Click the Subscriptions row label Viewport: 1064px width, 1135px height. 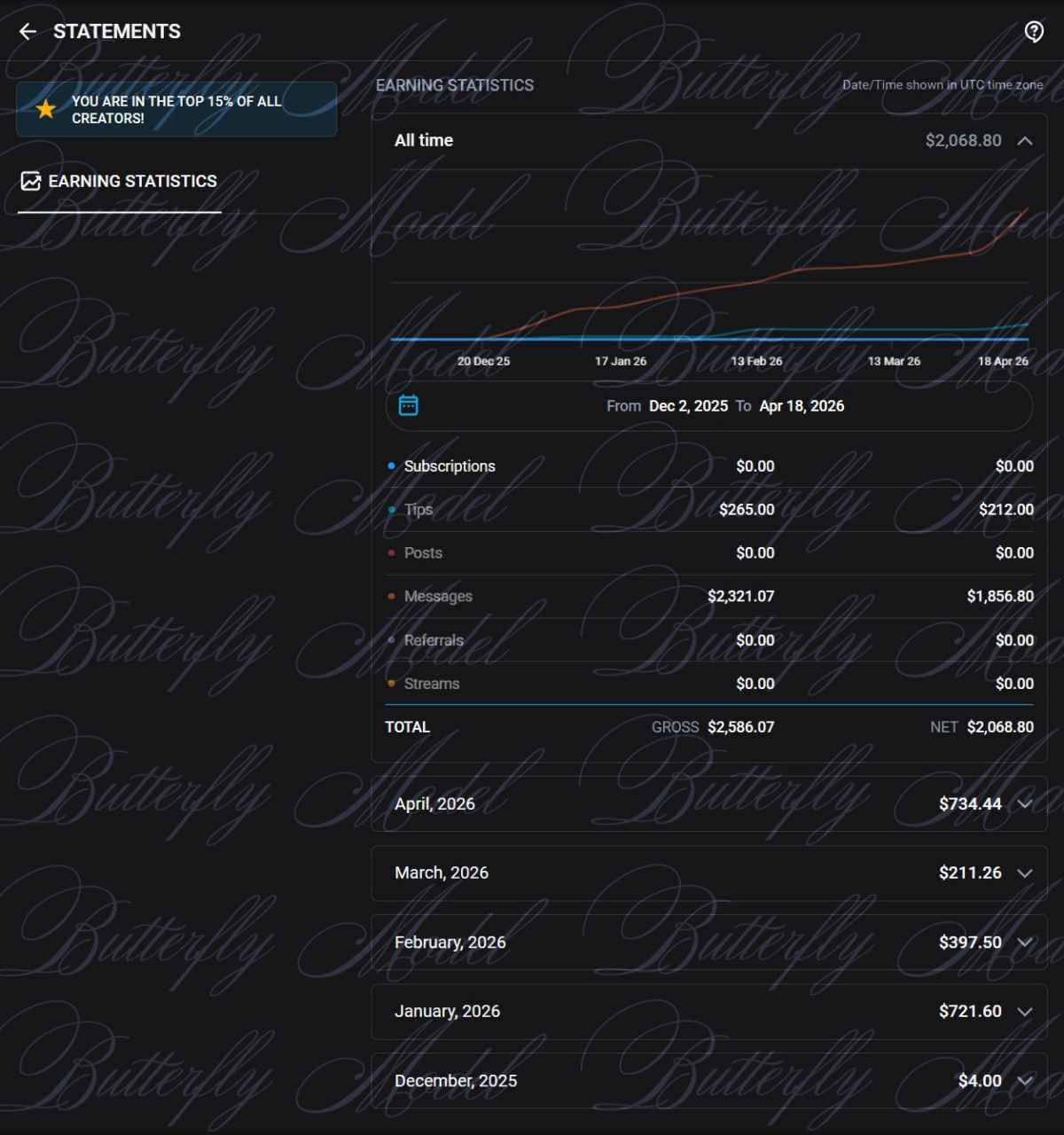450,466
